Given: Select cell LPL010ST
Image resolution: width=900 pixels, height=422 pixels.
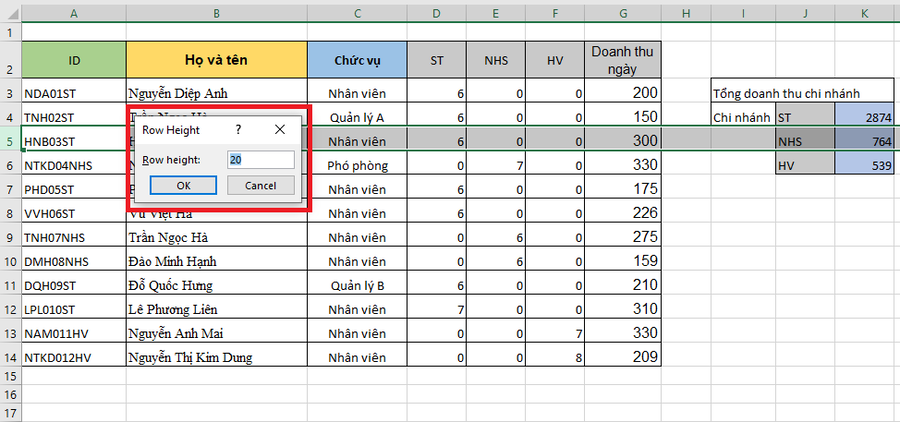Looking at the screenshot, I should (x=73, y=309).
